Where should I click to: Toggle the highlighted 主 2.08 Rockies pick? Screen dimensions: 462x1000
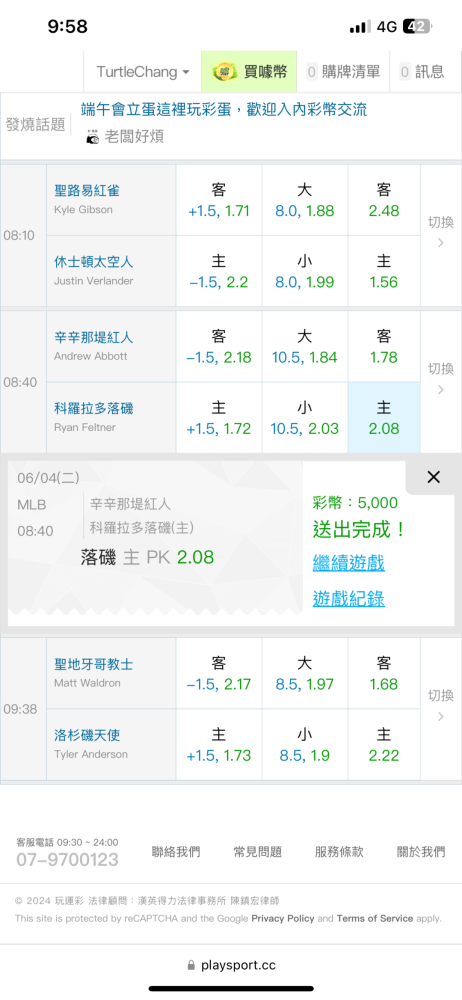point(384,418)
